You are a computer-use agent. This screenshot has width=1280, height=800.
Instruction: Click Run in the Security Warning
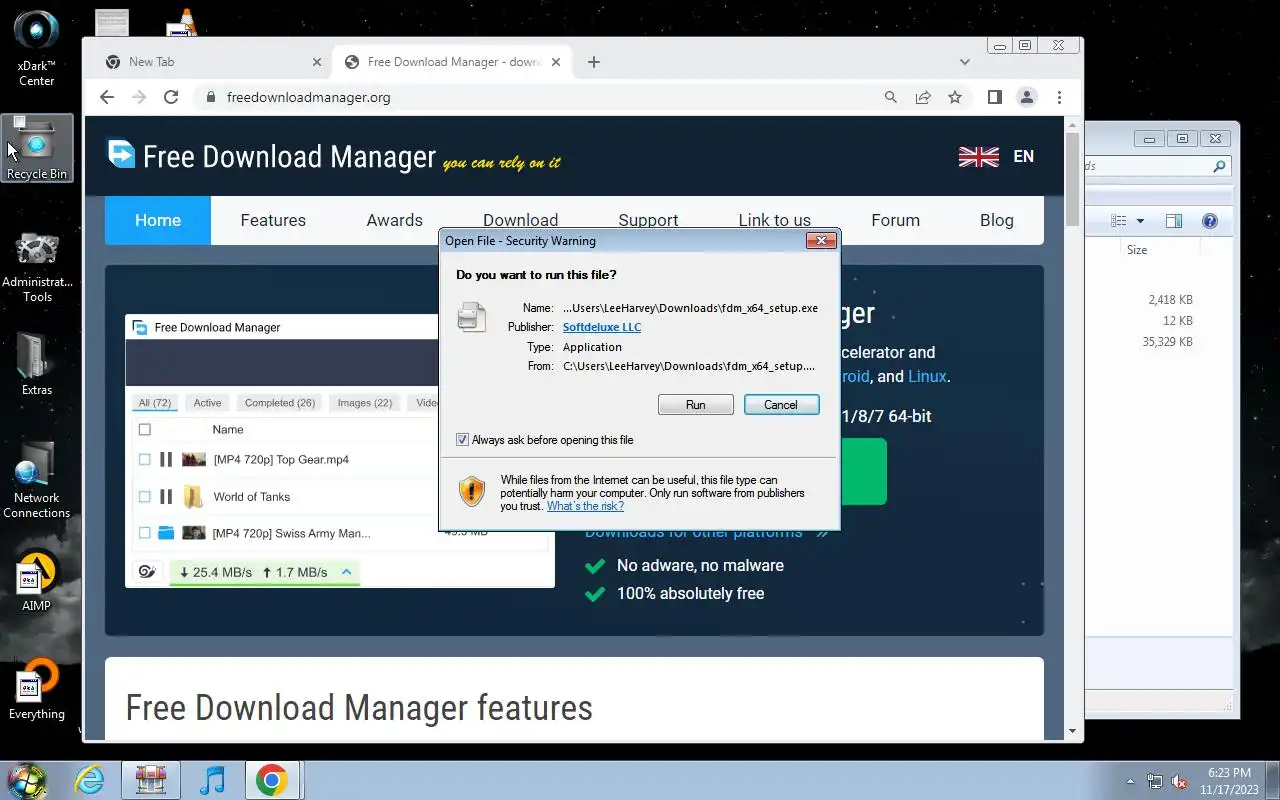pyautogui.click(x=696, y=405)
